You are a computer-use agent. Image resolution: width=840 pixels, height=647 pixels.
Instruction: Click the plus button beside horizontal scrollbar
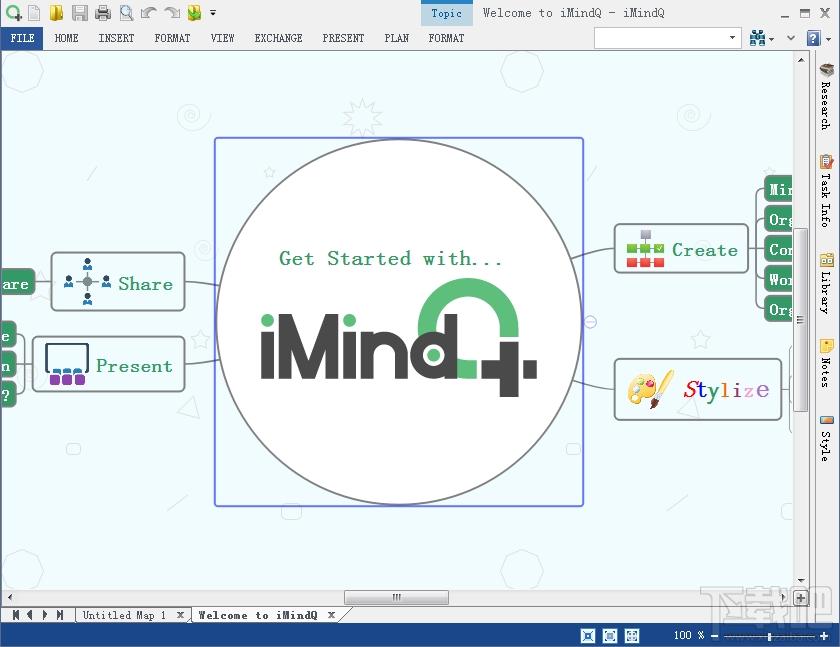tap(800, 598)
